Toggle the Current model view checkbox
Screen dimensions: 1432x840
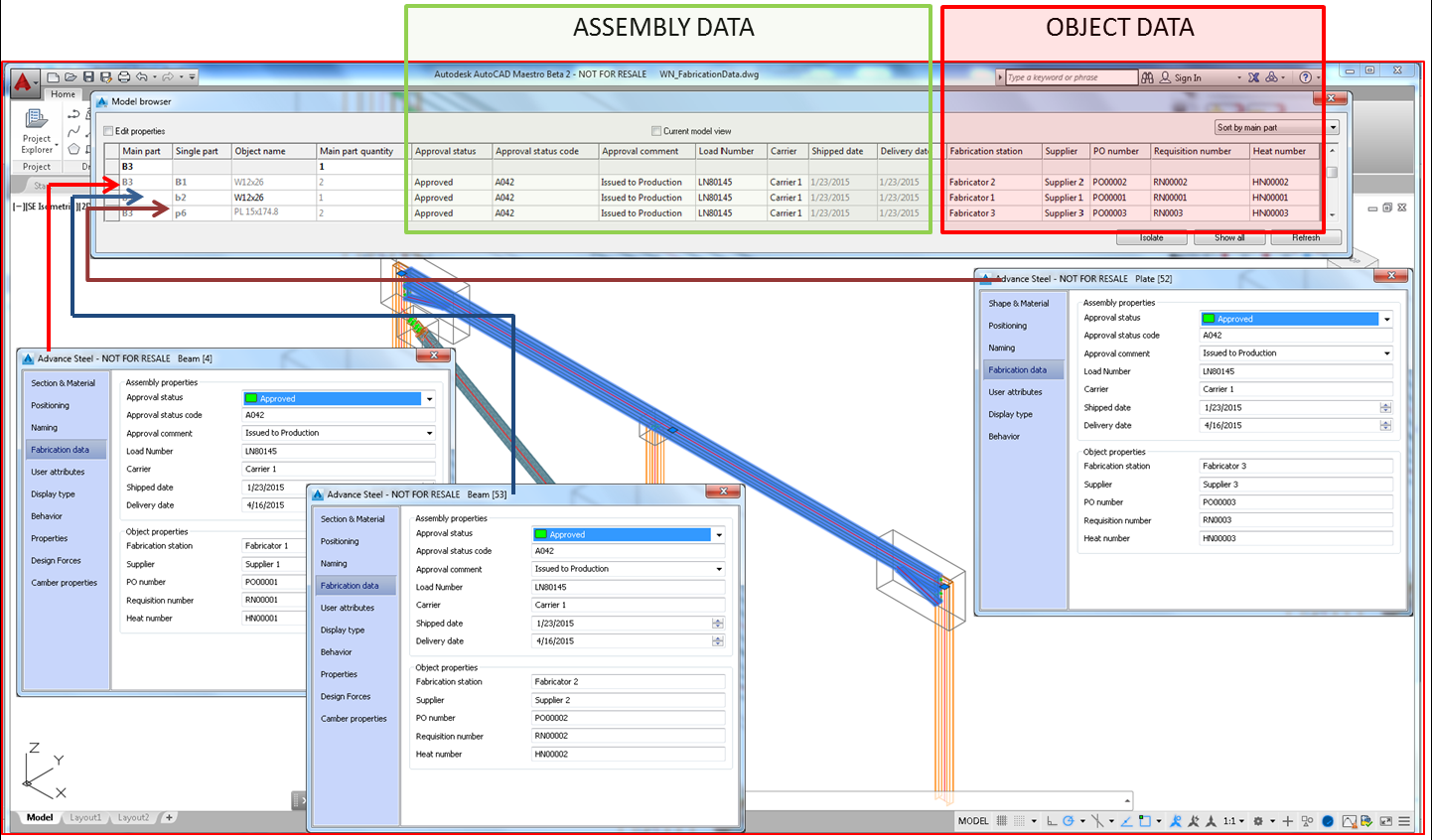click(656, 131)
